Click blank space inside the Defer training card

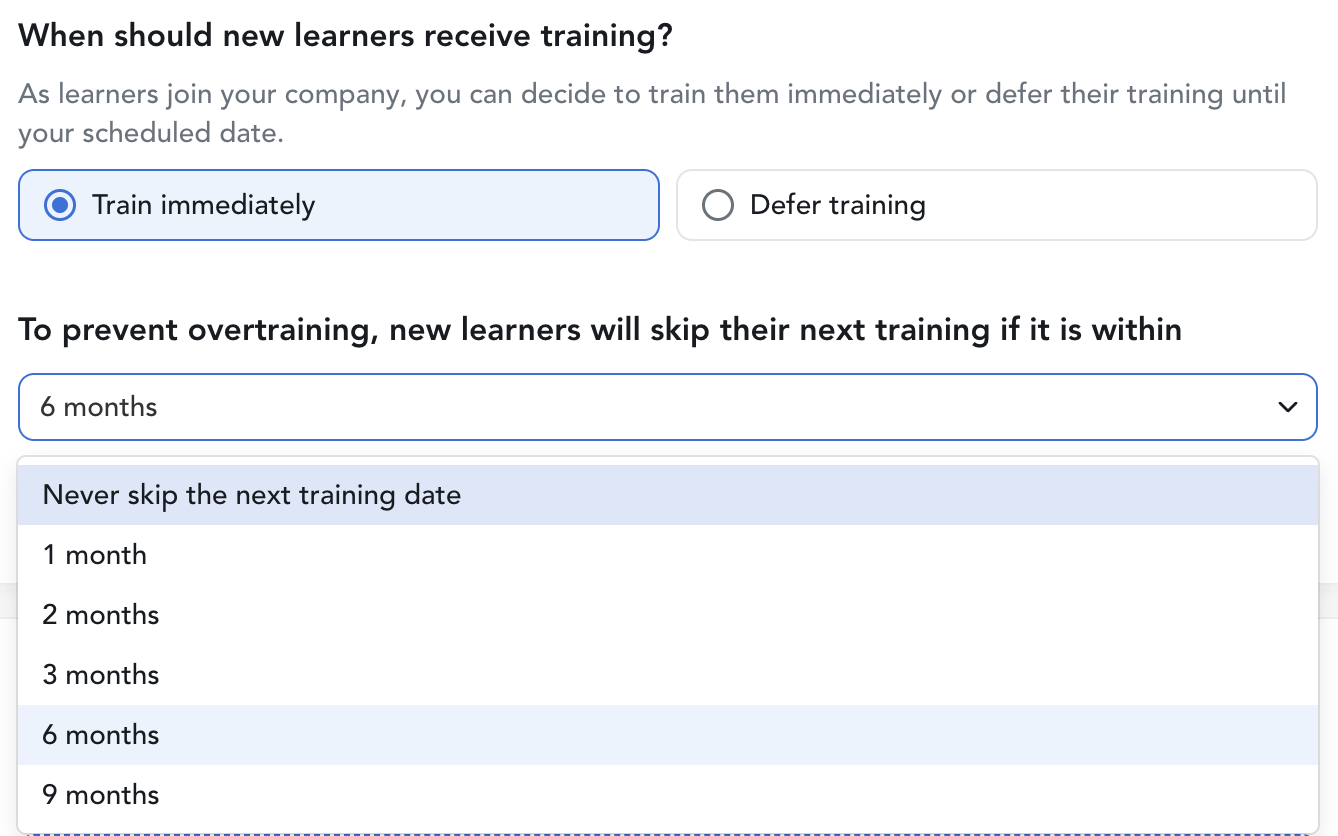pyautogui.click(x=1120, y=205)
